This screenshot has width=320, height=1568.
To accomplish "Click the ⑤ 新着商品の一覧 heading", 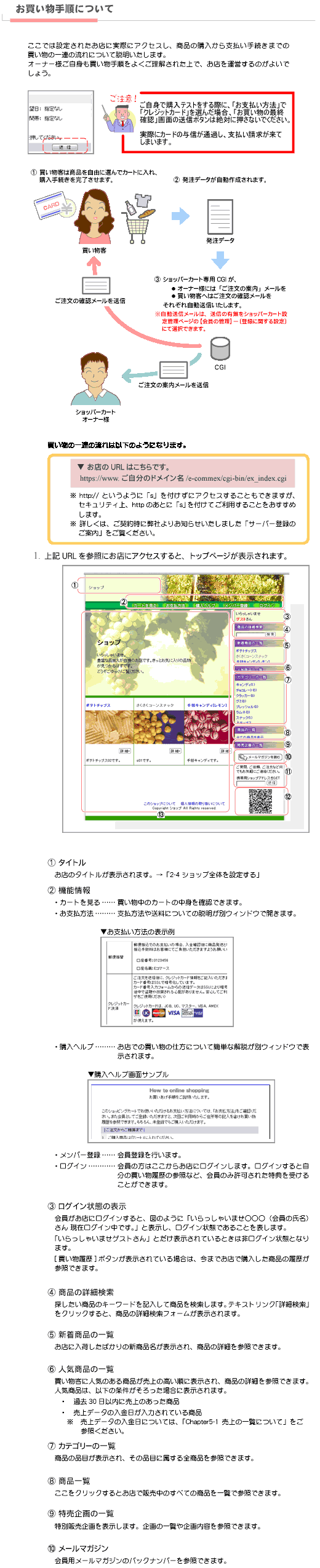I will tap(81, 1334).
